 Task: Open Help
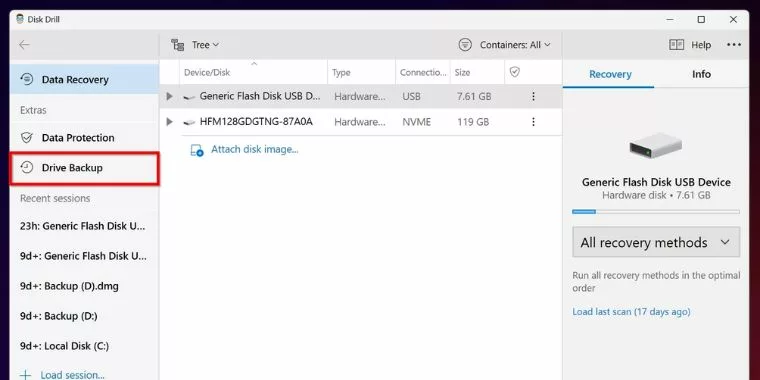pos(690,45)
